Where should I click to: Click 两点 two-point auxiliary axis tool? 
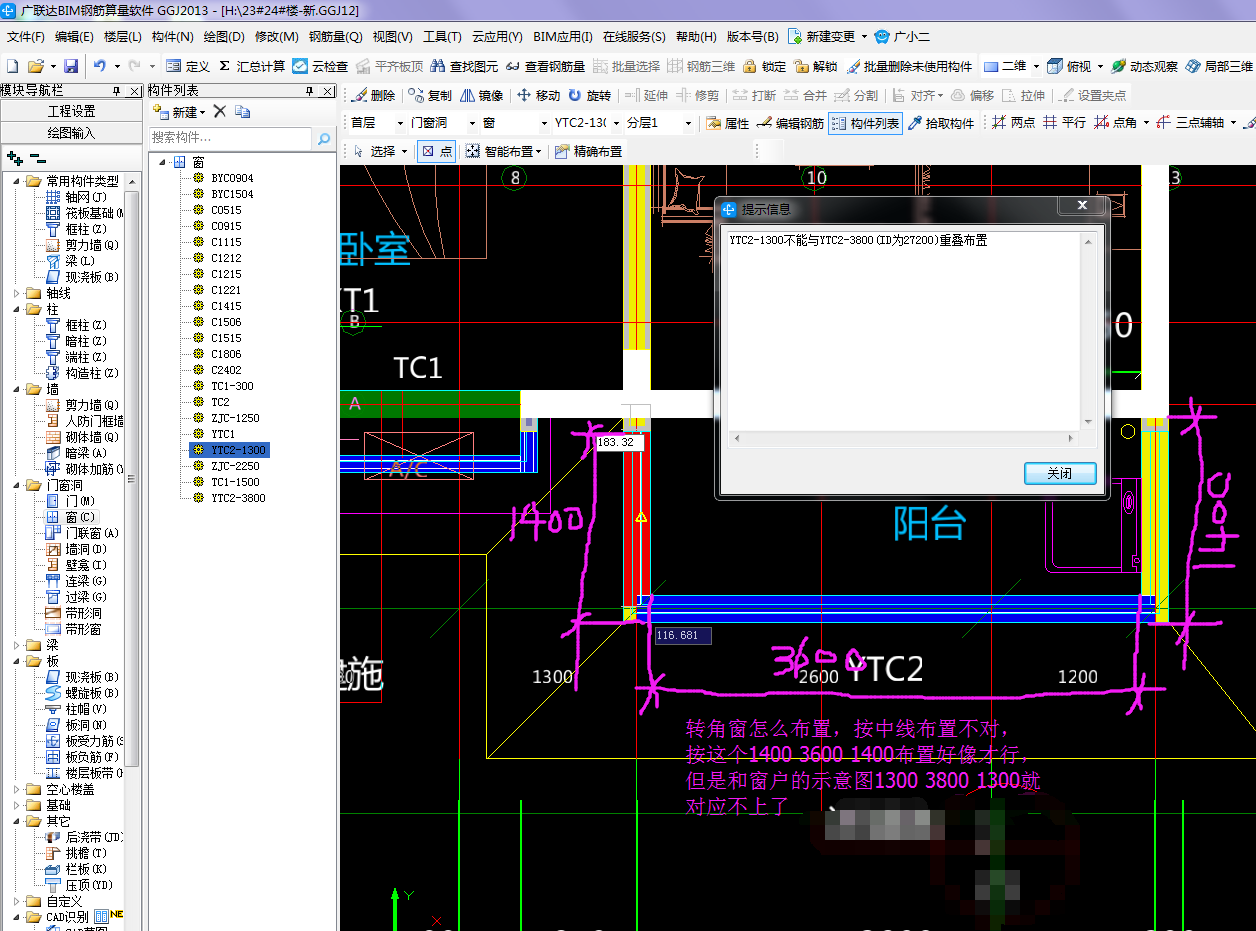(1013, 123)
